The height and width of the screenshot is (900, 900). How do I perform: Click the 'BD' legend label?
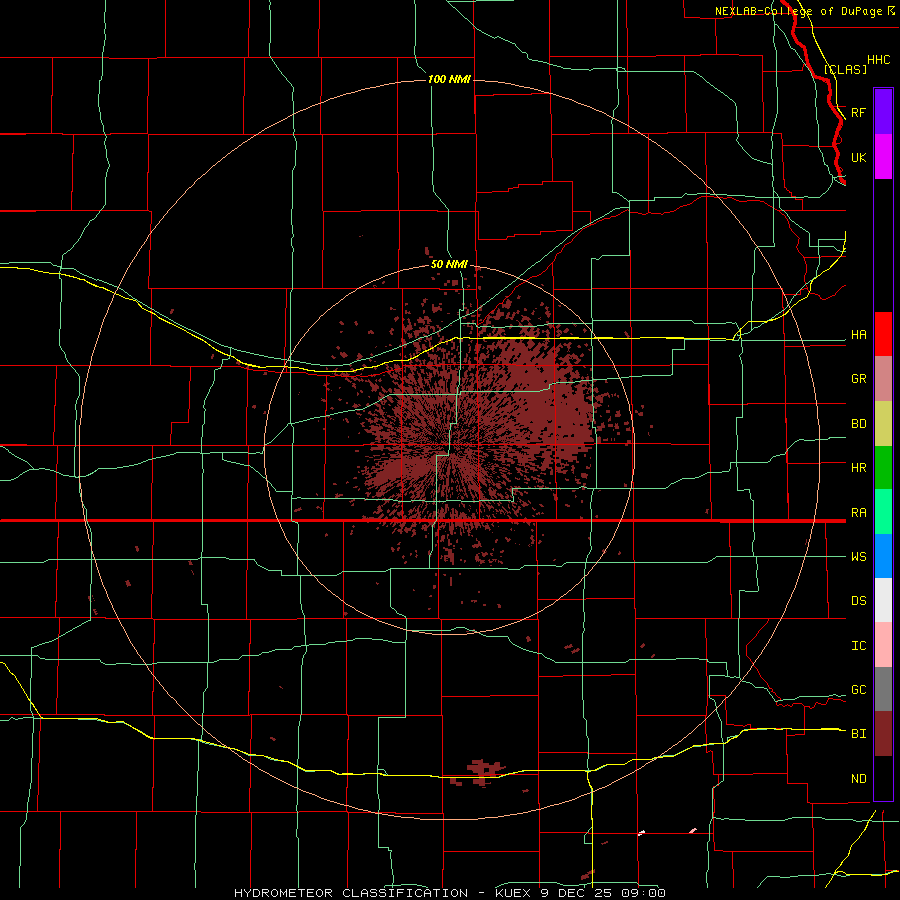coord(858,424)
